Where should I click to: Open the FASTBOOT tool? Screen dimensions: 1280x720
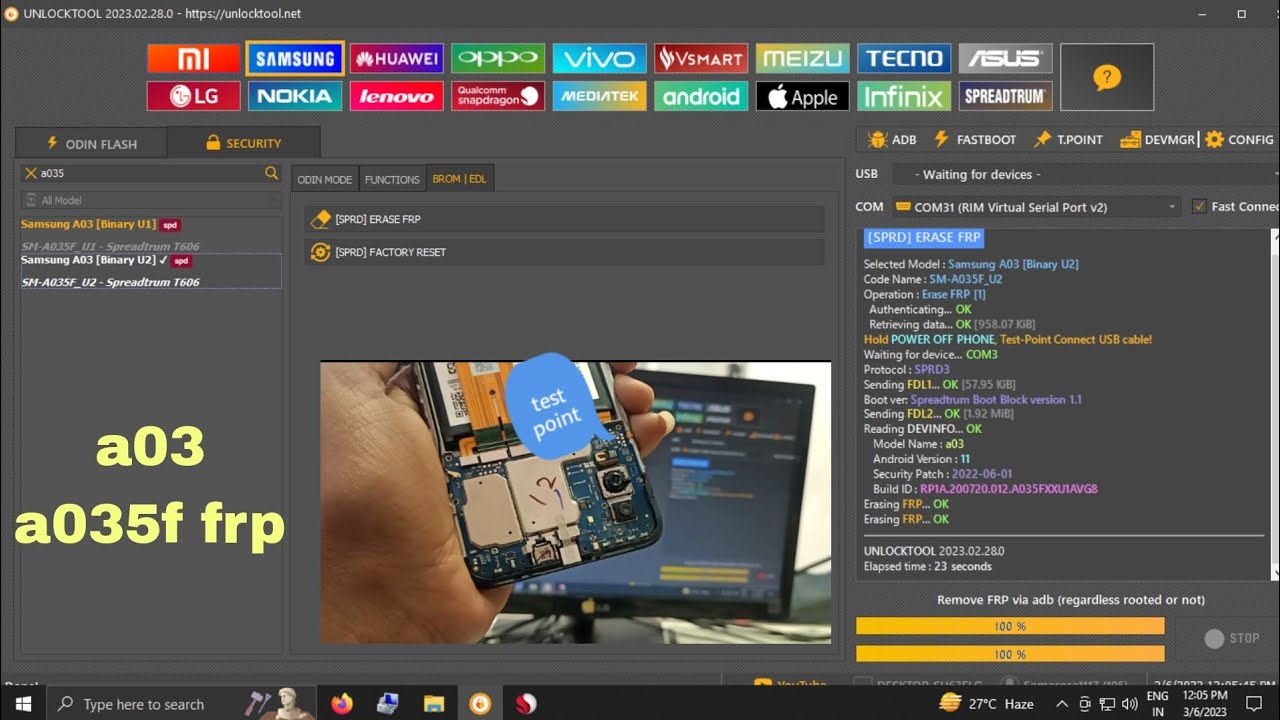pos(975,140)
